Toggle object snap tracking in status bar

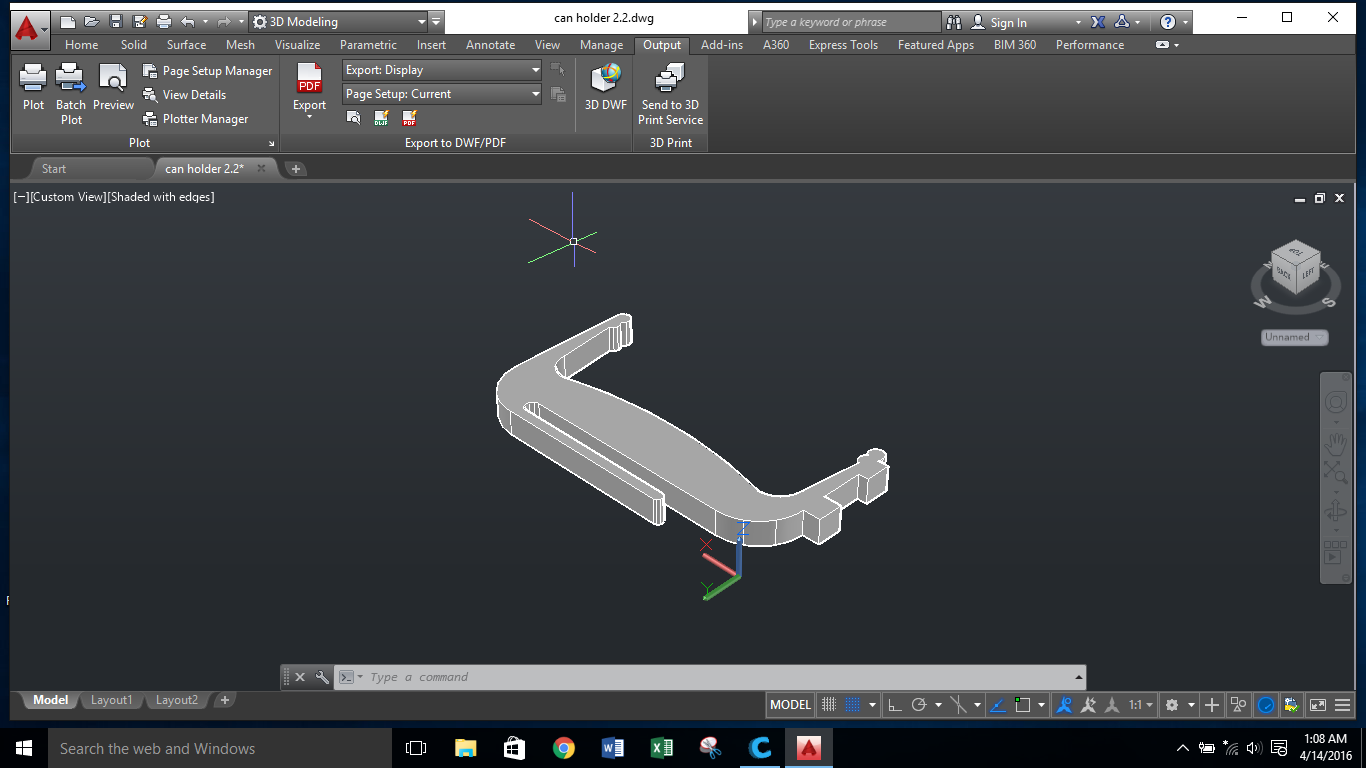(x=997, y=705)
